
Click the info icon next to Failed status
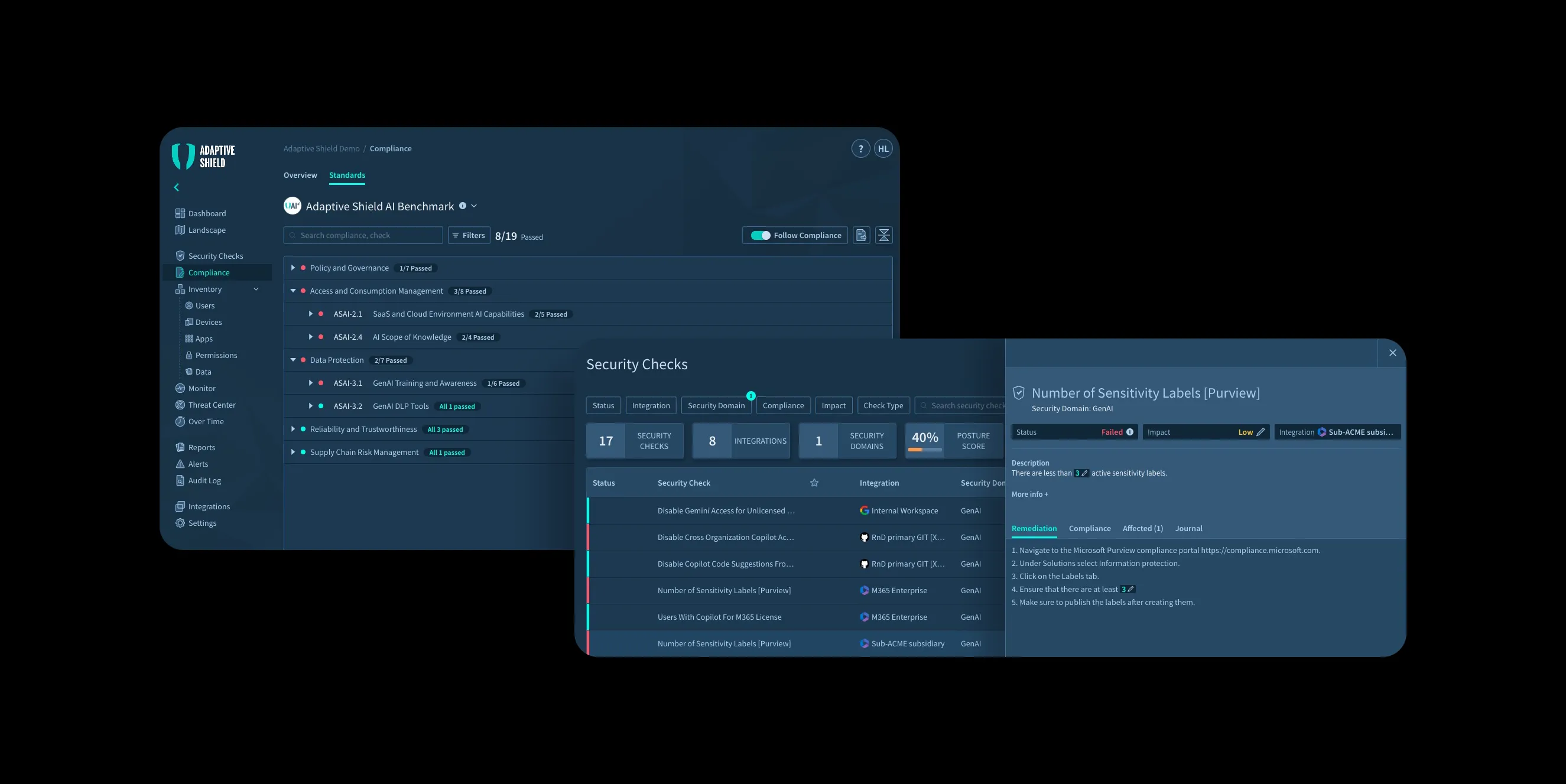(1129, 432)
